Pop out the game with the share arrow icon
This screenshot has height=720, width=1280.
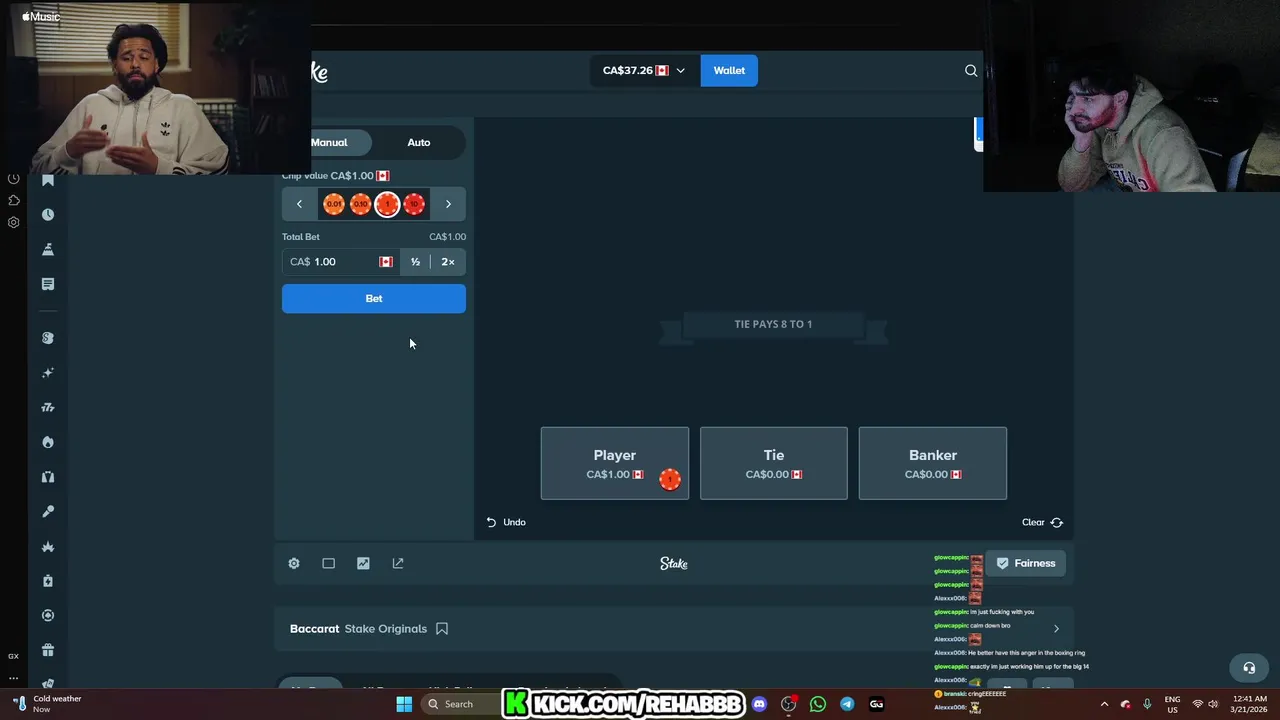click(398, 563)
